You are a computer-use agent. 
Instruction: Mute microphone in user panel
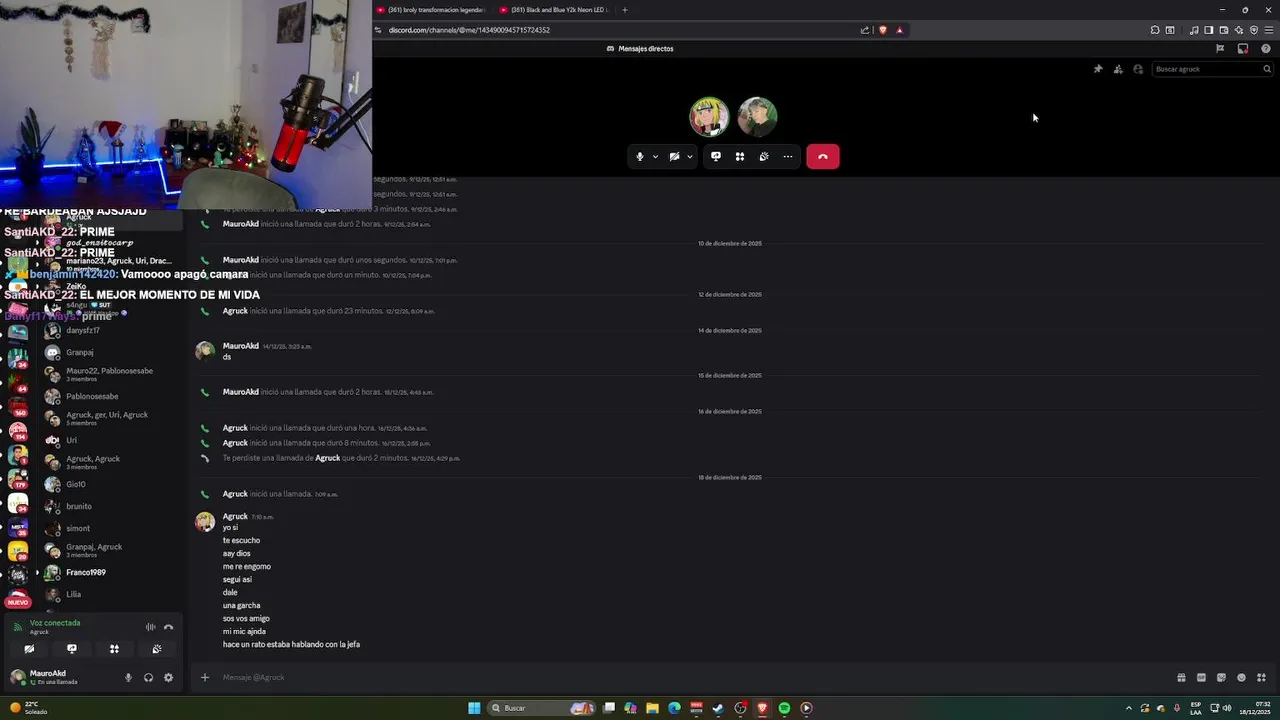point(128,677)
